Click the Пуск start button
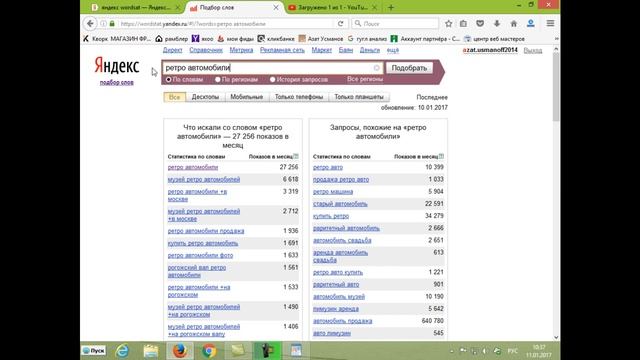640x360 pixels. pyautogui.click(x=94, y=351)
